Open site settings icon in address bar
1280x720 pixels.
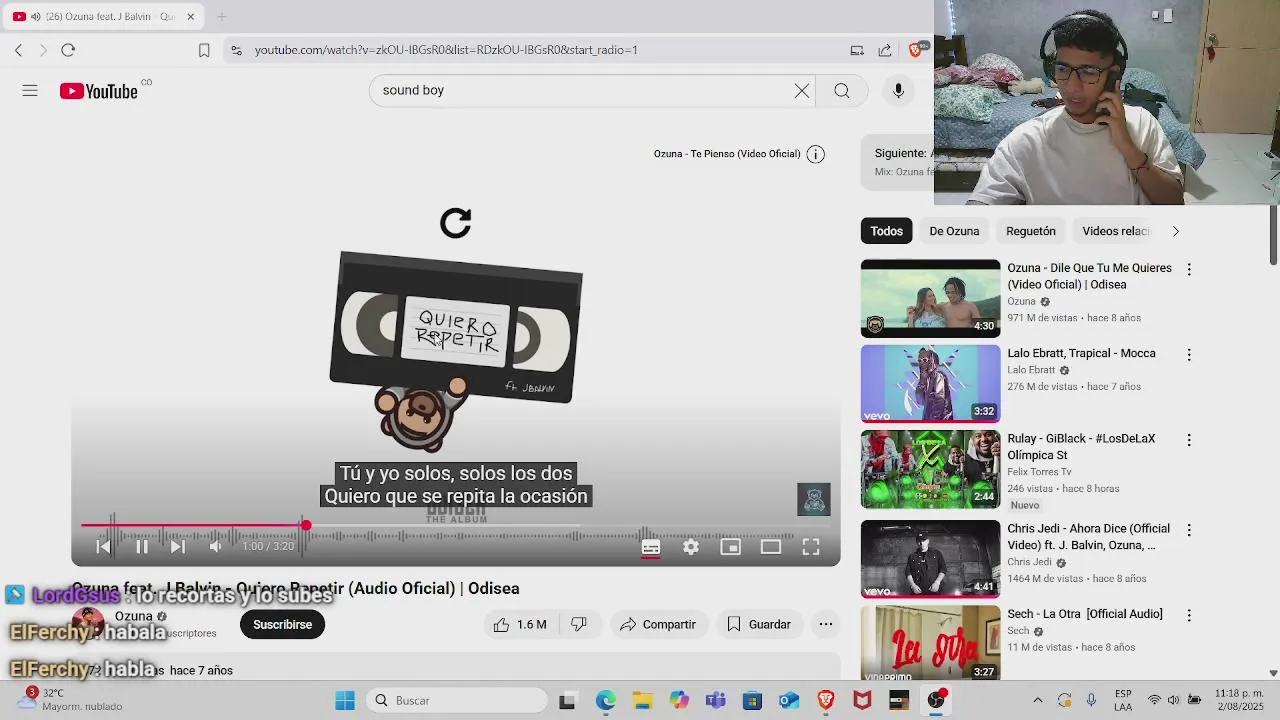point(235,50)
